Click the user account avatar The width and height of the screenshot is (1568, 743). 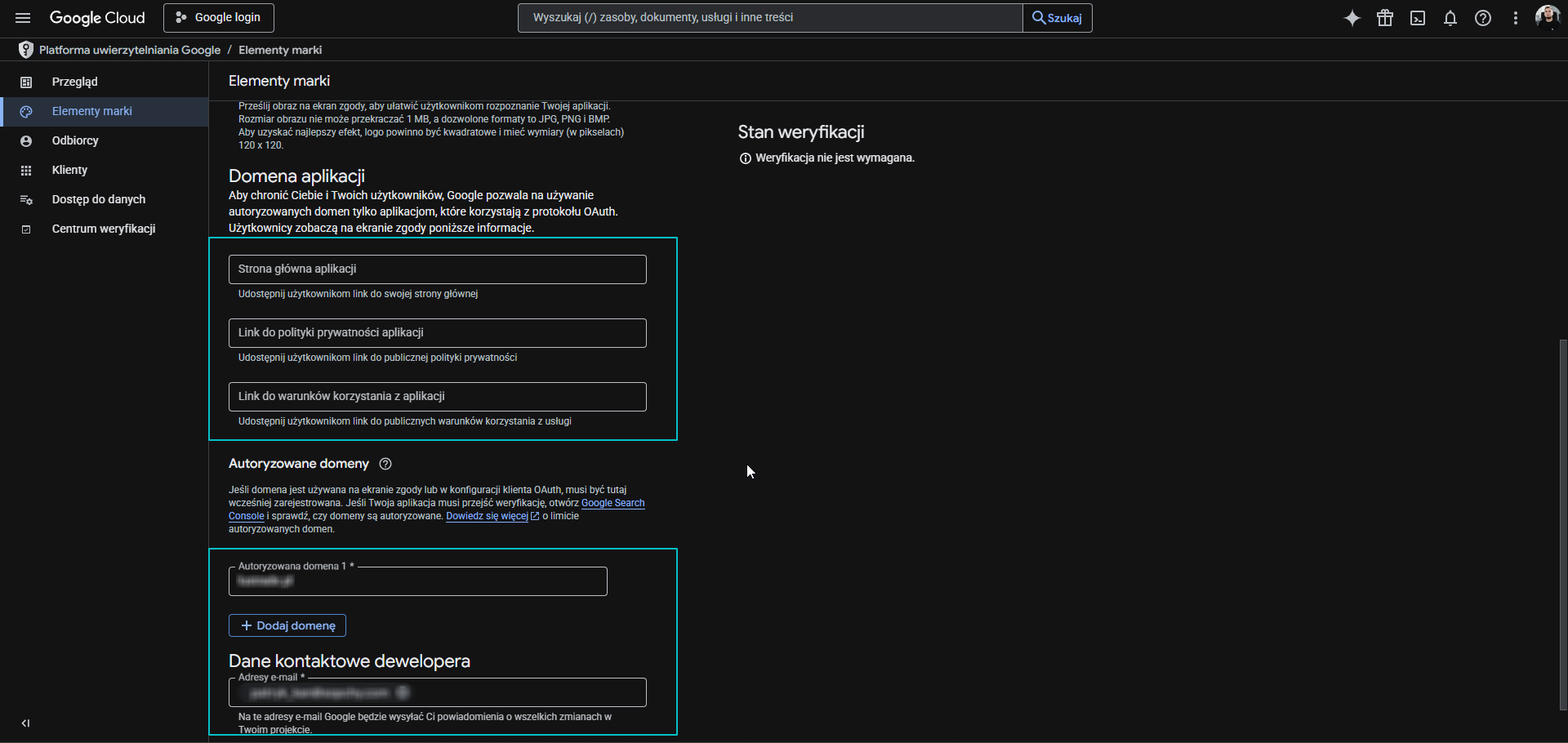[1547, 17]
